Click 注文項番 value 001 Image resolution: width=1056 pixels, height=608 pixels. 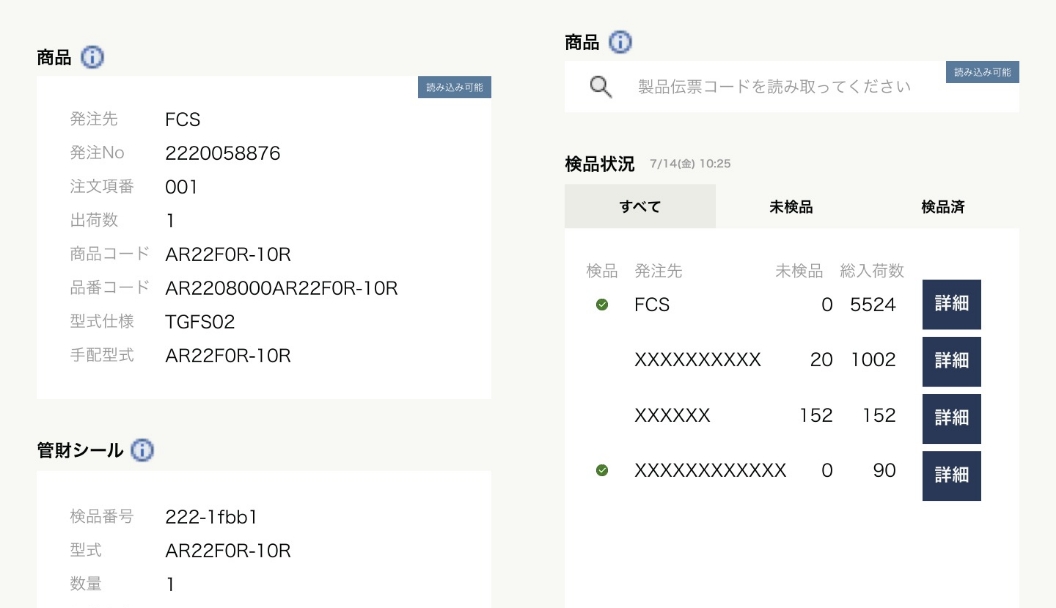[x=181, y=187]
